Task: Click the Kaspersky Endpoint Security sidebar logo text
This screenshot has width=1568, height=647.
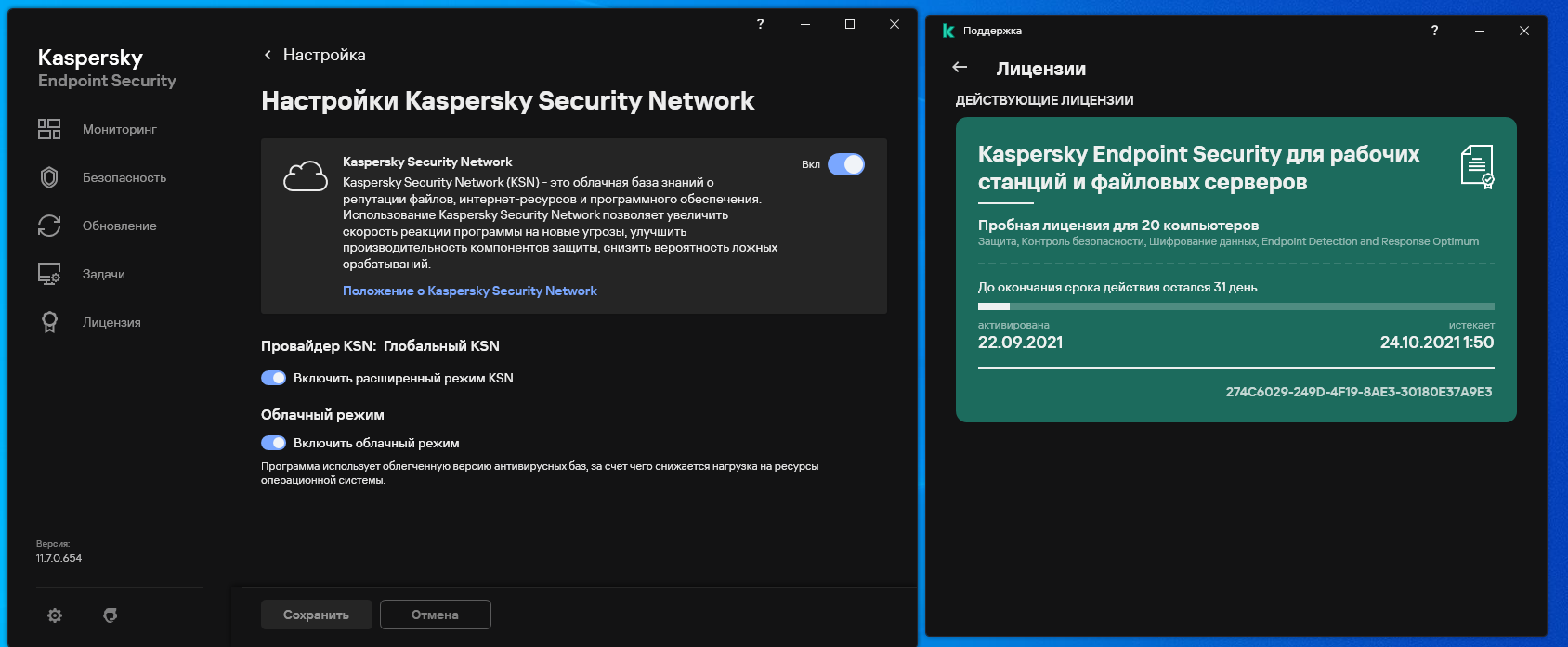Action: pyautogui.click(x=107, y=68)
